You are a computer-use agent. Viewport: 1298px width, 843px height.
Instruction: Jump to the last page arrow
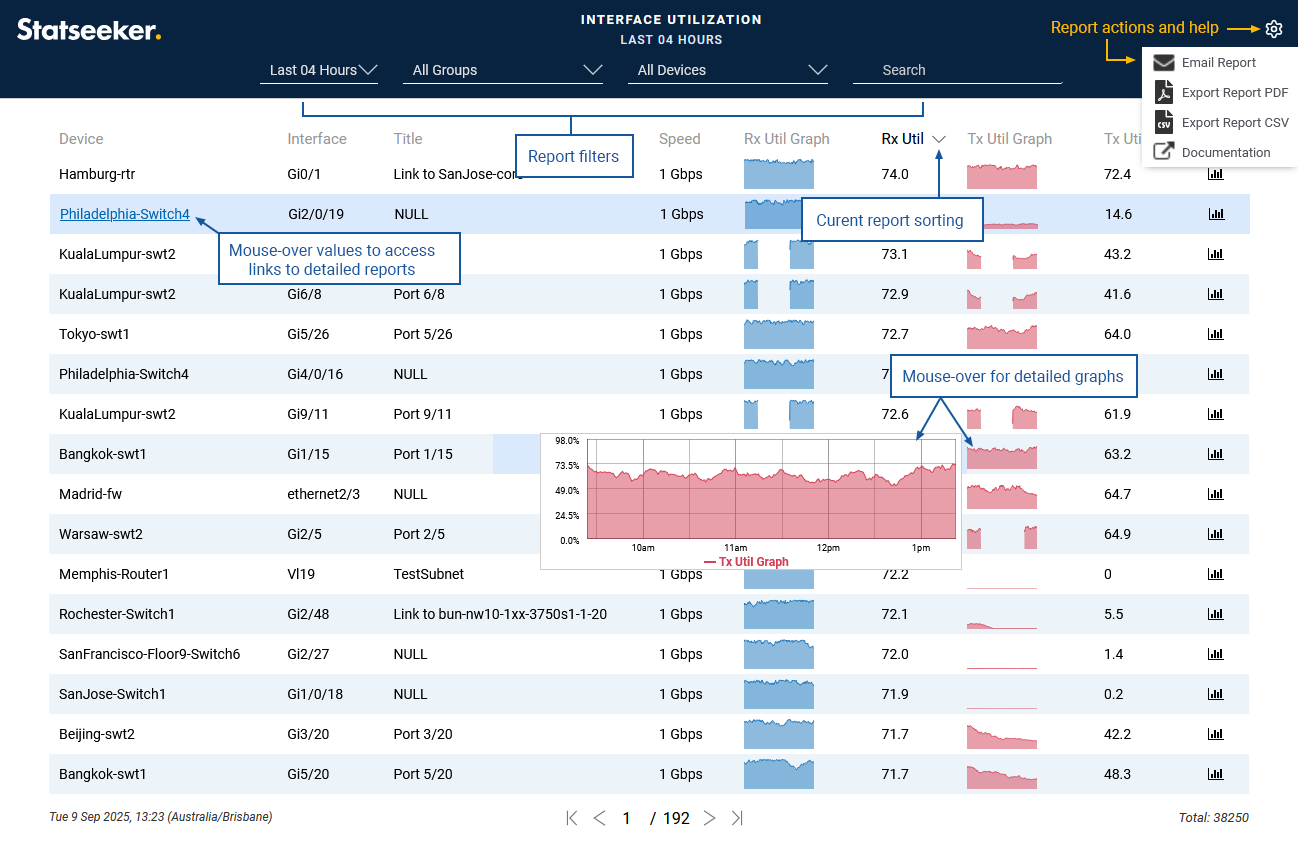(x=737, y=818)
